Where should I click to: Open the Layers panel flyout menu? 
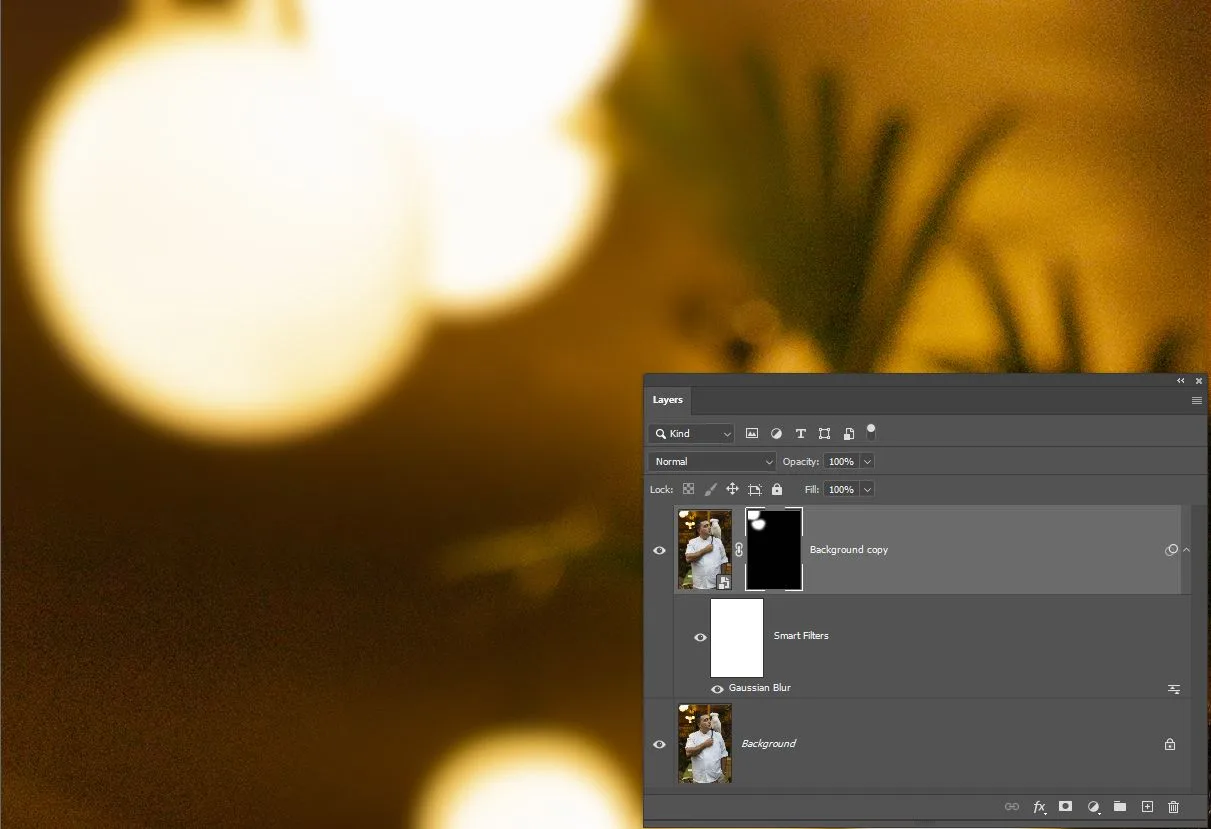[x=1196, y=400]
